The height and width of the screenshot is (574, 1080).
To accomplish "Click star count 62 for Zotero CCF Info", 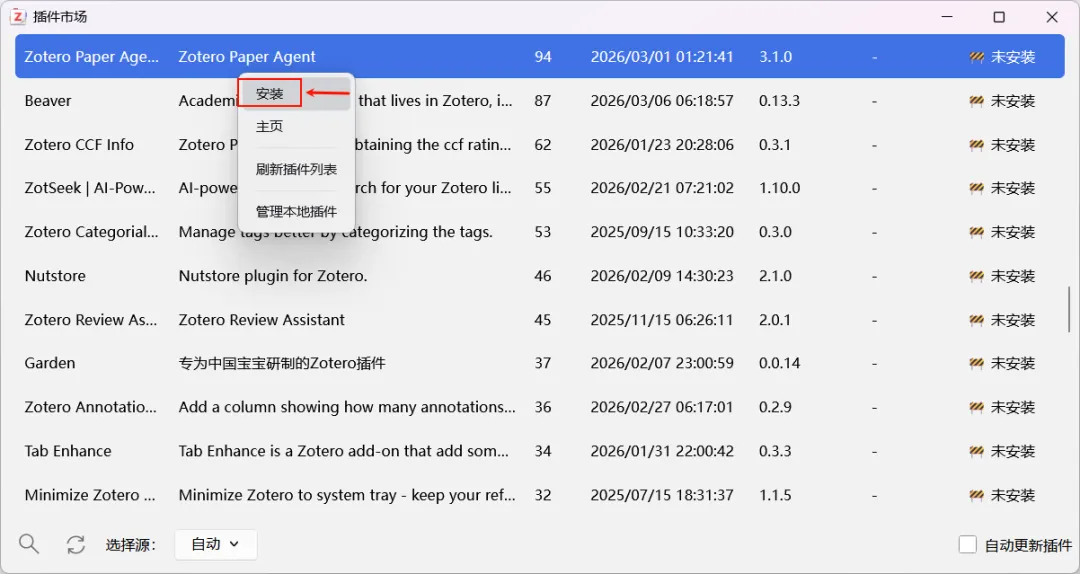I will (x=543, y=145).
